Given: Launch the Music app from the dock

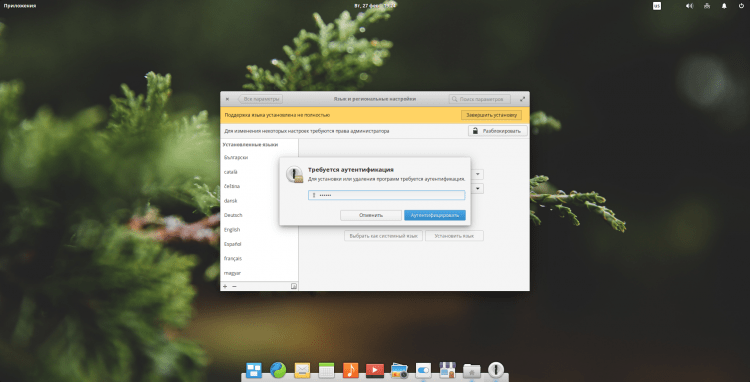Looking at the screenshot, I should coord(351,370).
